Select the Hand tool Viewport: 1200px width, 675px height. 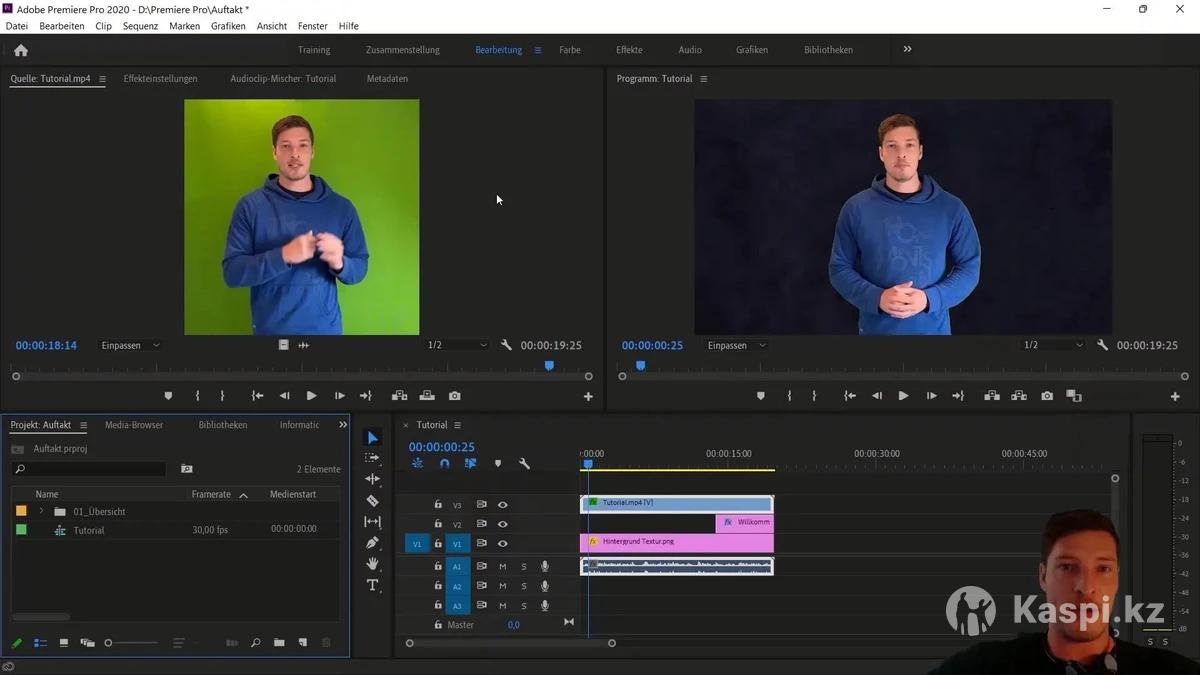[372, 564]
